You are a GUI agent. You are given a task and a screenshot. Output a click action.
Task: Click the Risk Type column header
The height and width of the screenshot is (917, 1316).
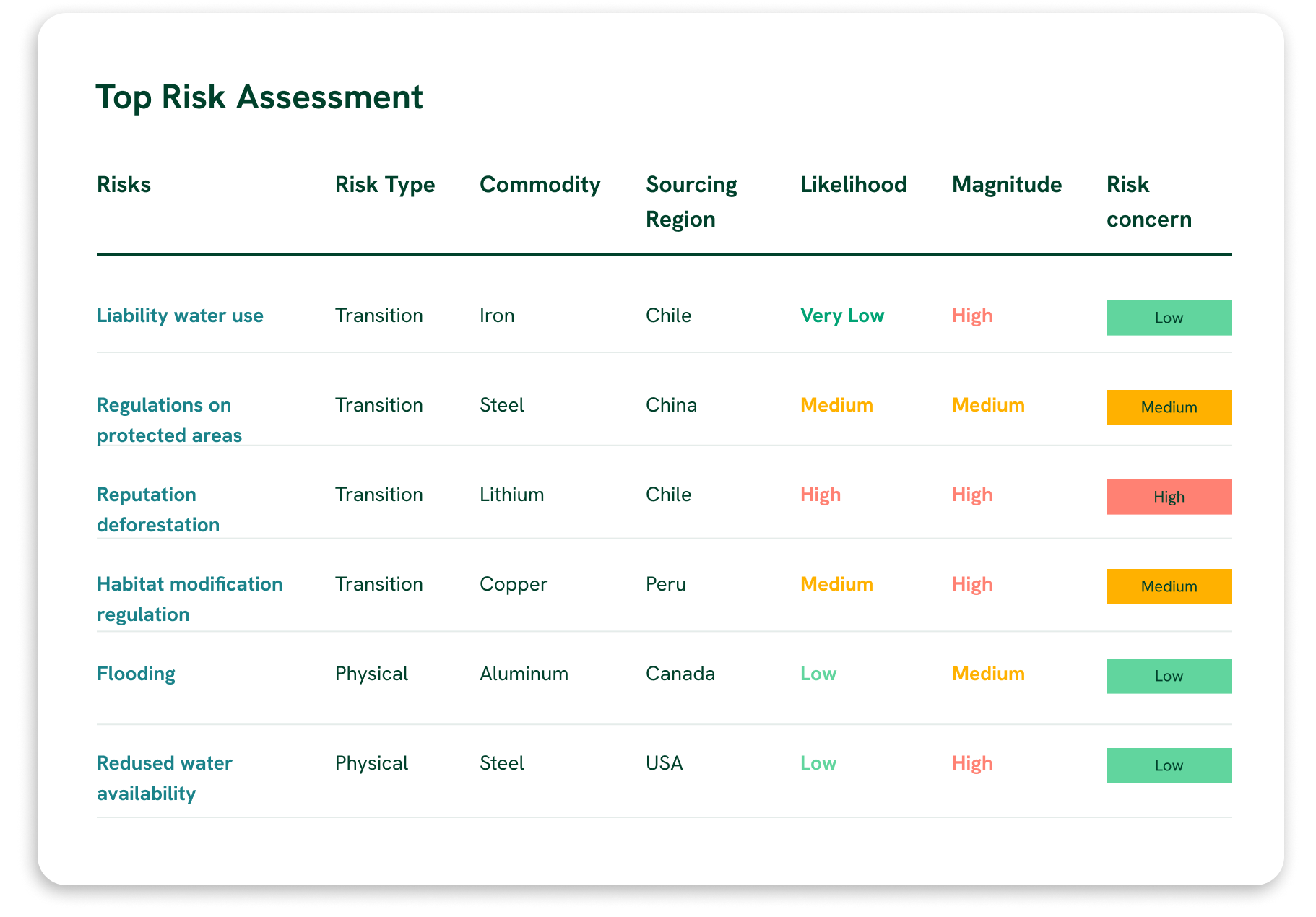pos(385,185)
